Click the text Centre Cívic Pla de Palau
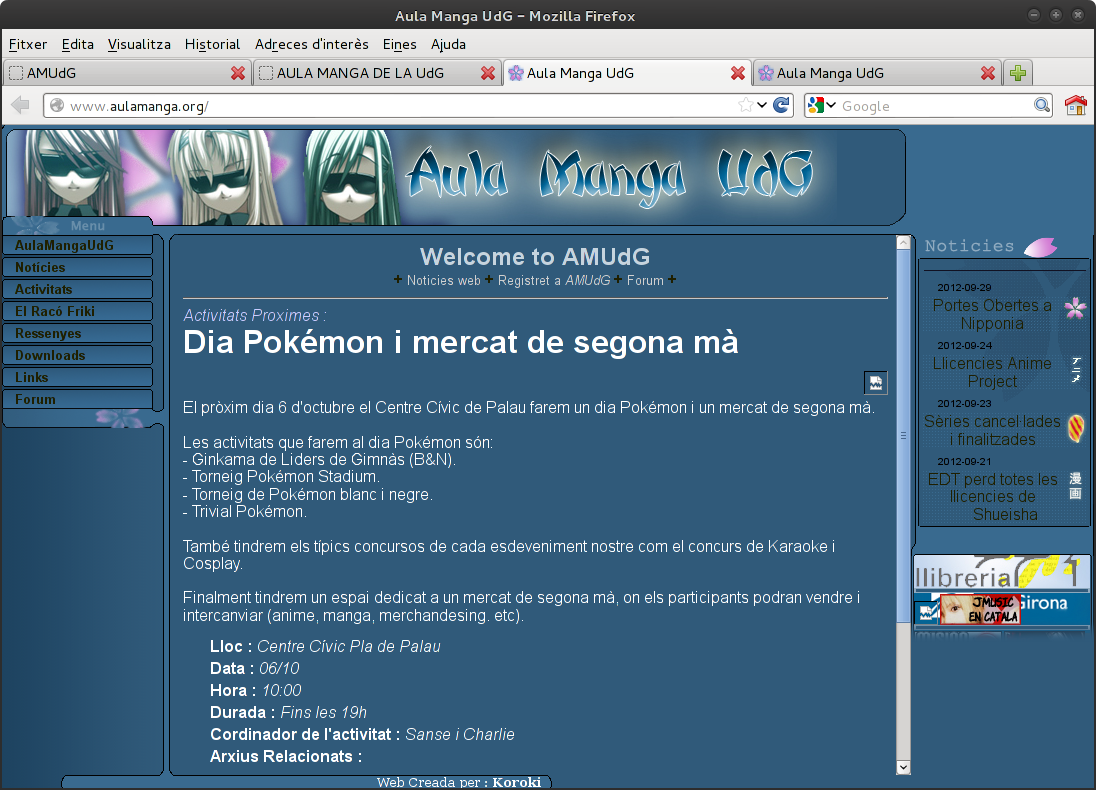The image size is (1096, 790). [x=349, y=647]
